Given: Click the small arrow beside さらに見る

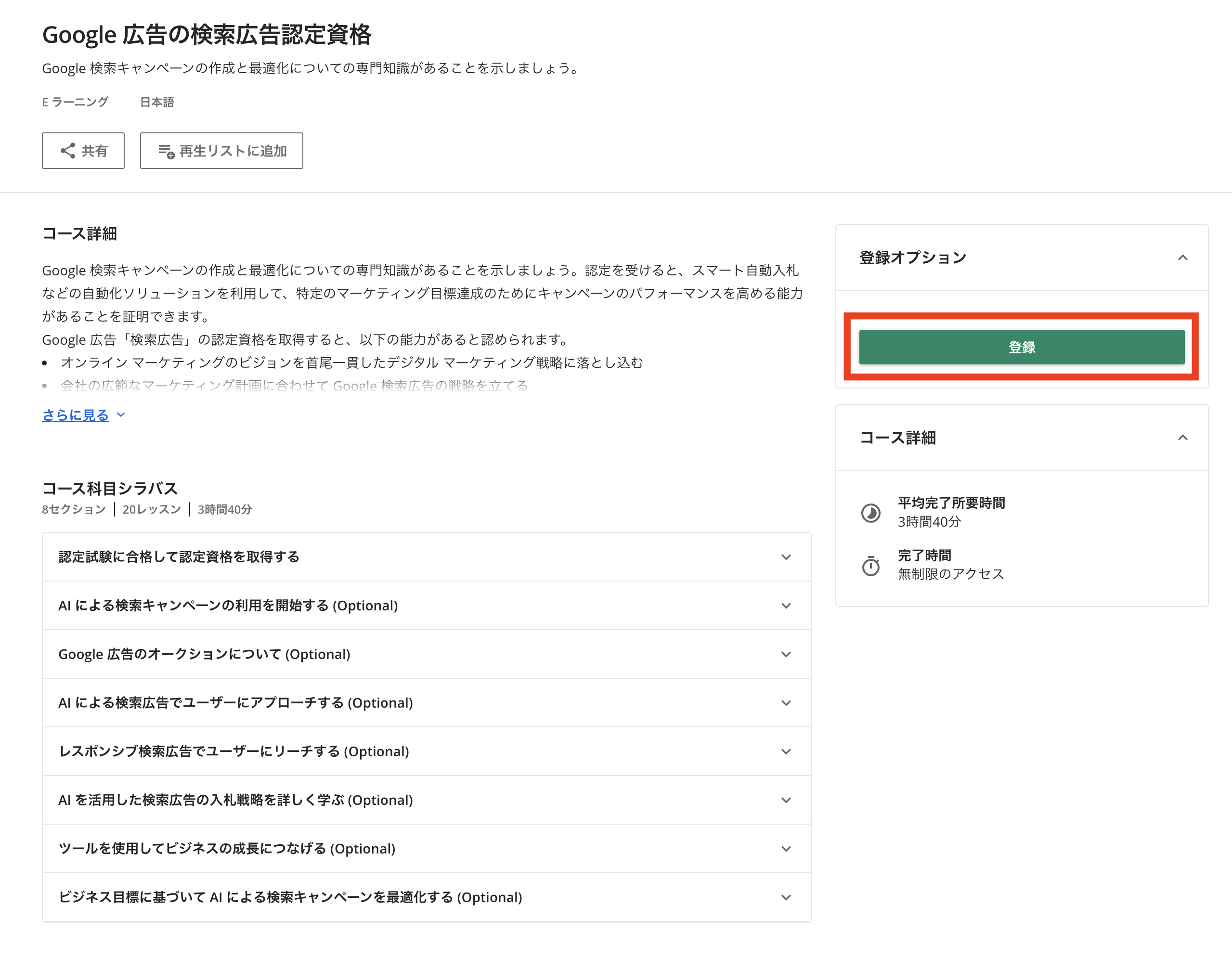Looking at the screenshot, I should click(x=121, y=415).
